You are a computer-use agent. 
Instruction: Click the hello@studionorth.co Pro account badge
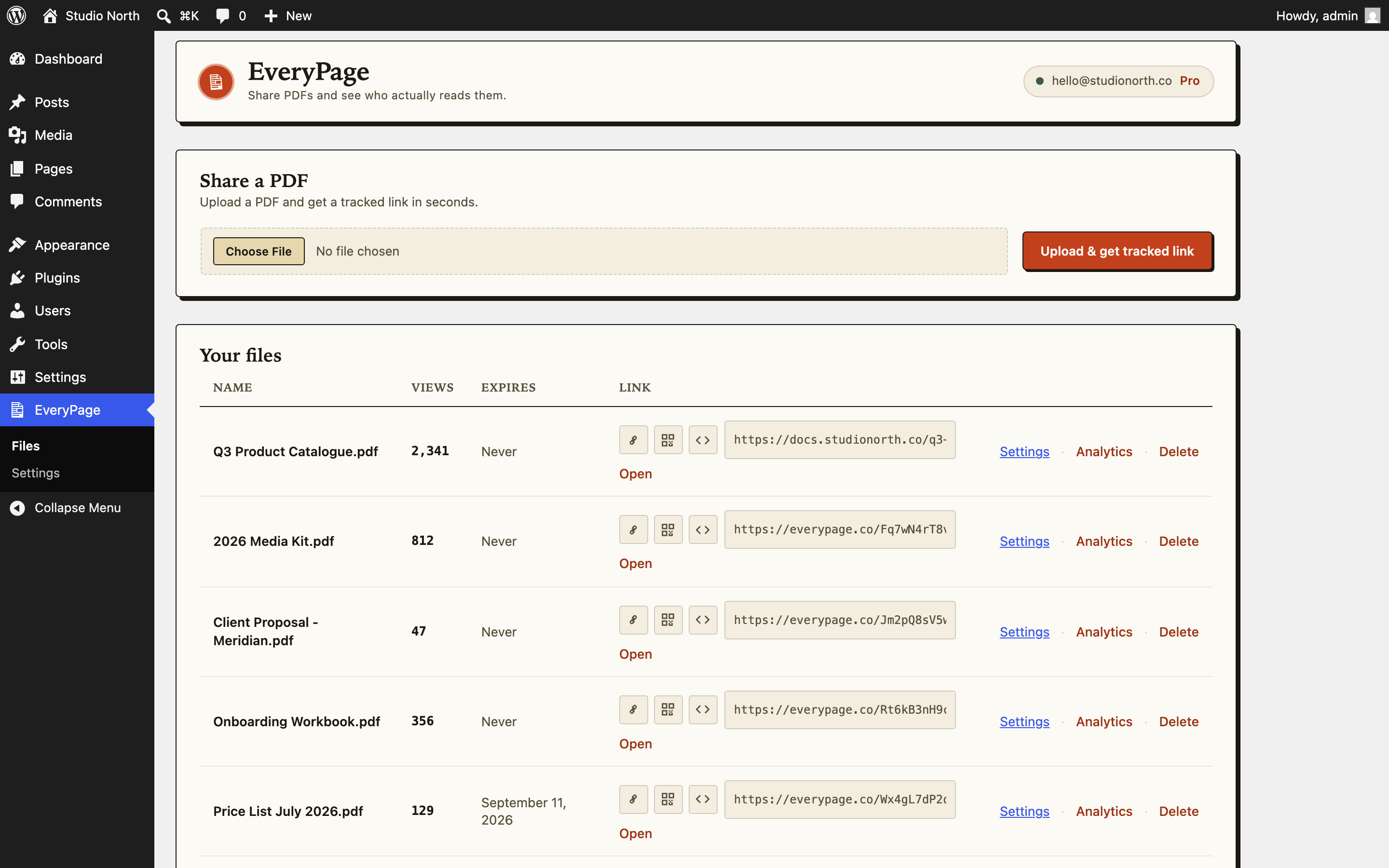pyautogui.click(x=1118, y=81)
